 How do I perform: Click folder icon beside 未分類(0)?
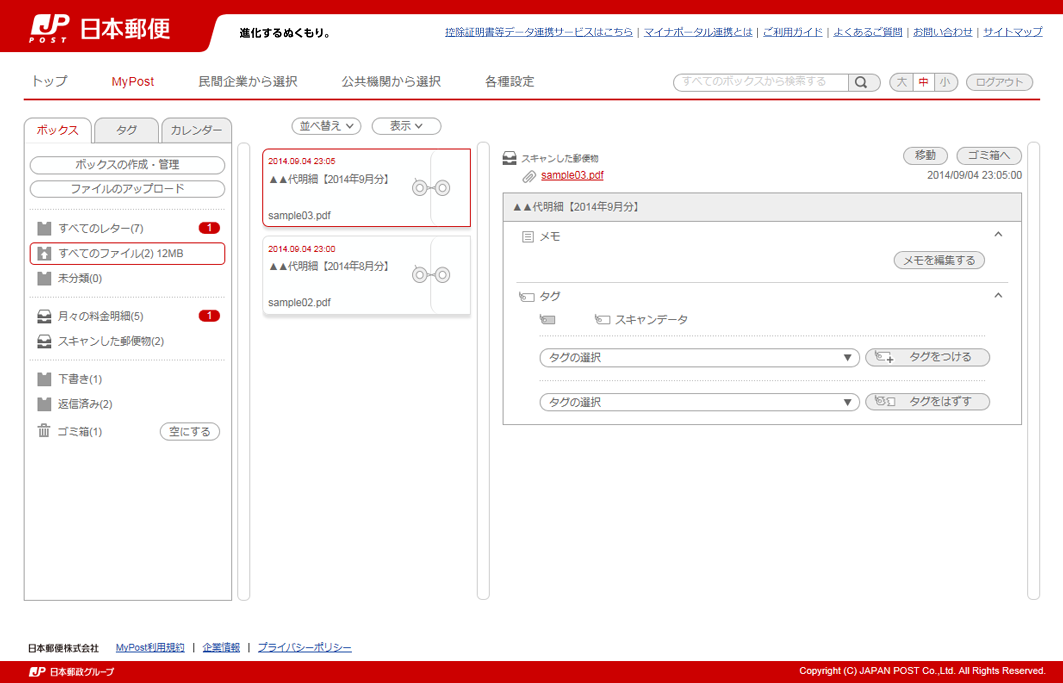click(x=44, y=278)
